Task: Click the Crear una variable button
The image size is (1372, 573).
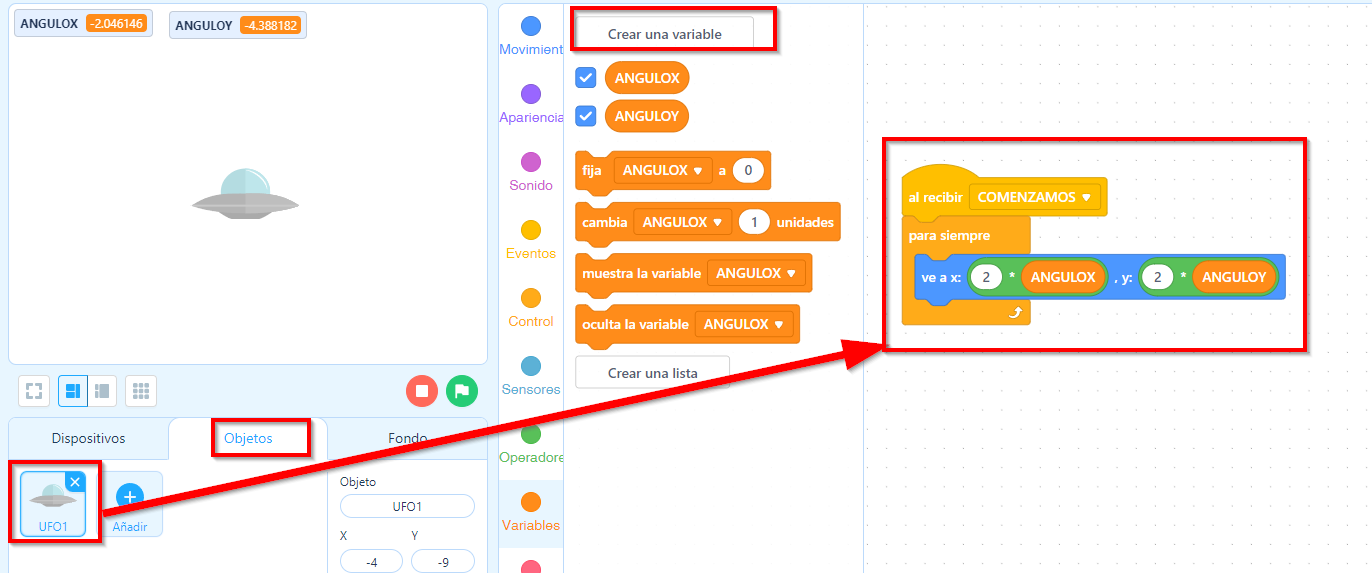Action: [x=665, y=34]
